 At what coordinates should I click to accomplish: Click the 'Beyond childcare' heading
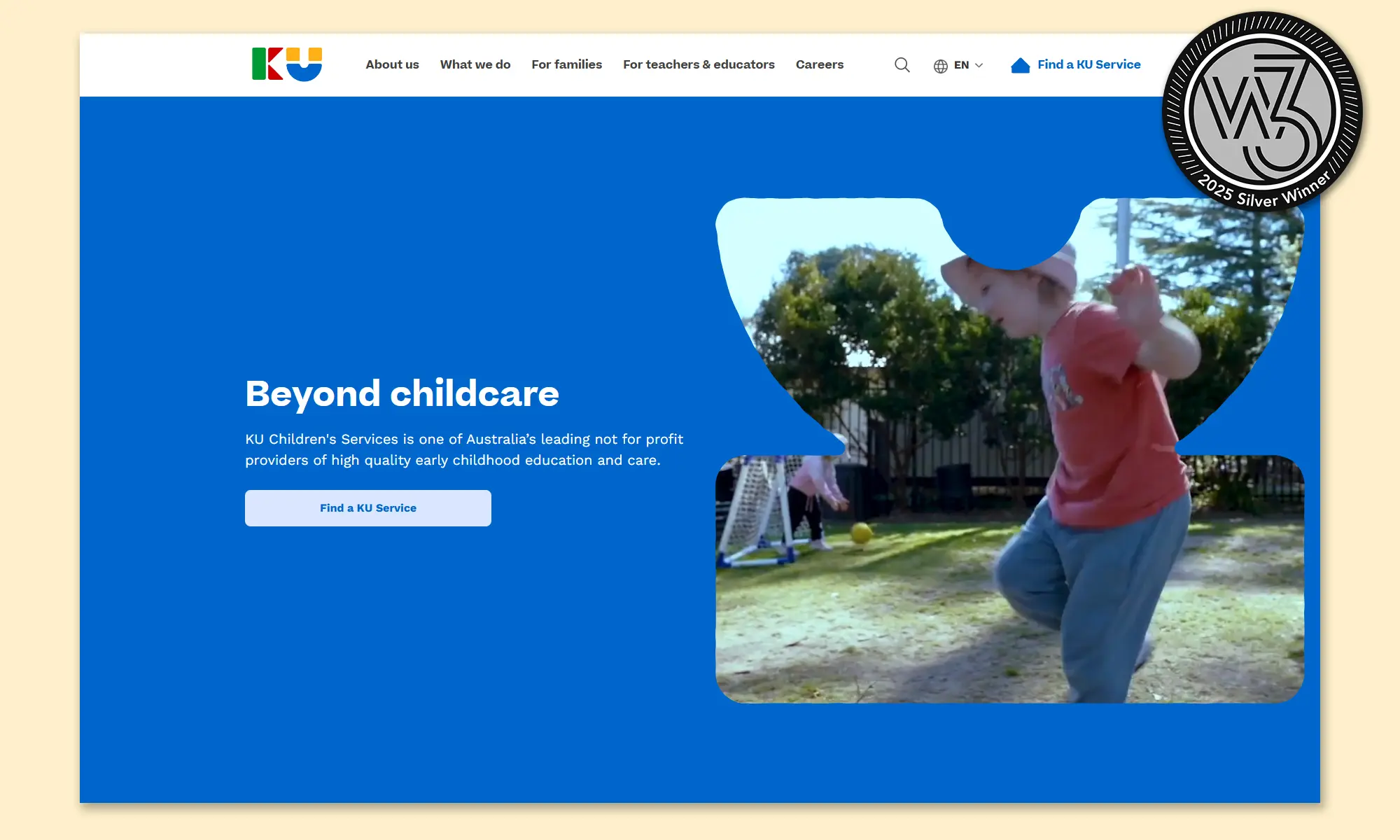[x=402, y=393]
